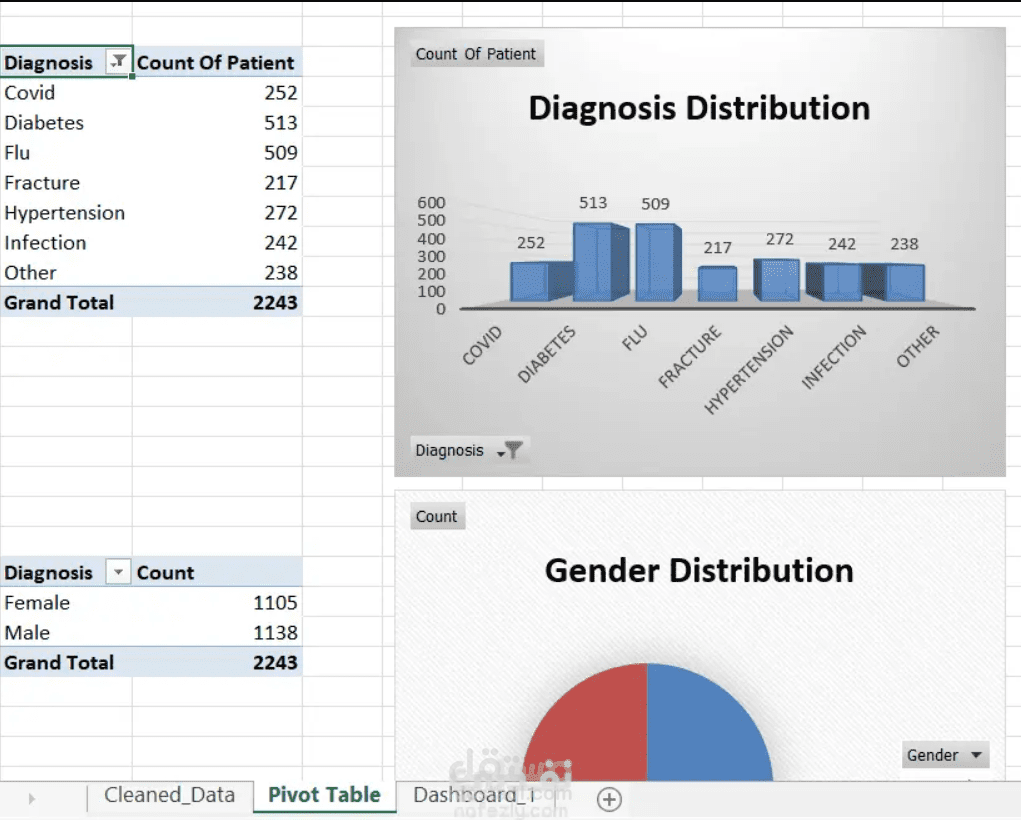Click the cell with value 272
The width and height of the screenshot is (1021, 820).
(217, 212)
